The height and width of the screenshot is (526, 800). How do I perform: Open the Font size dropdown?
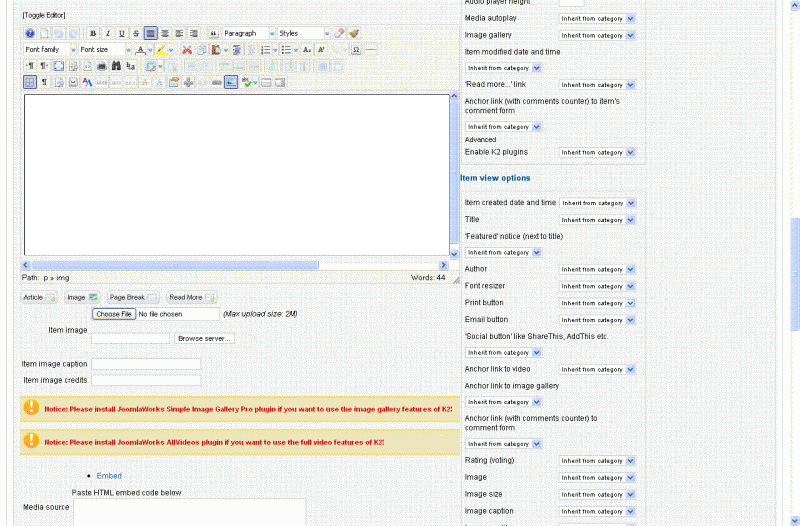click(105, 50)
